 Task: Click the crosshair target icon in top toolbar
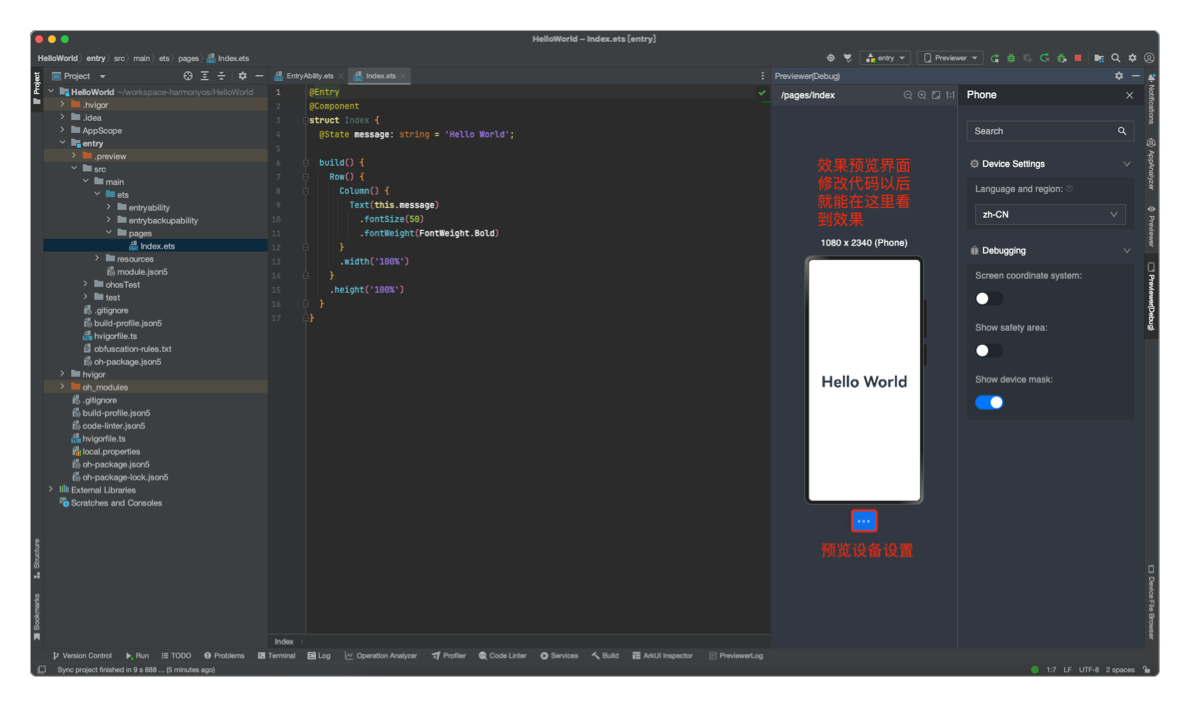[x=830, y=58]
